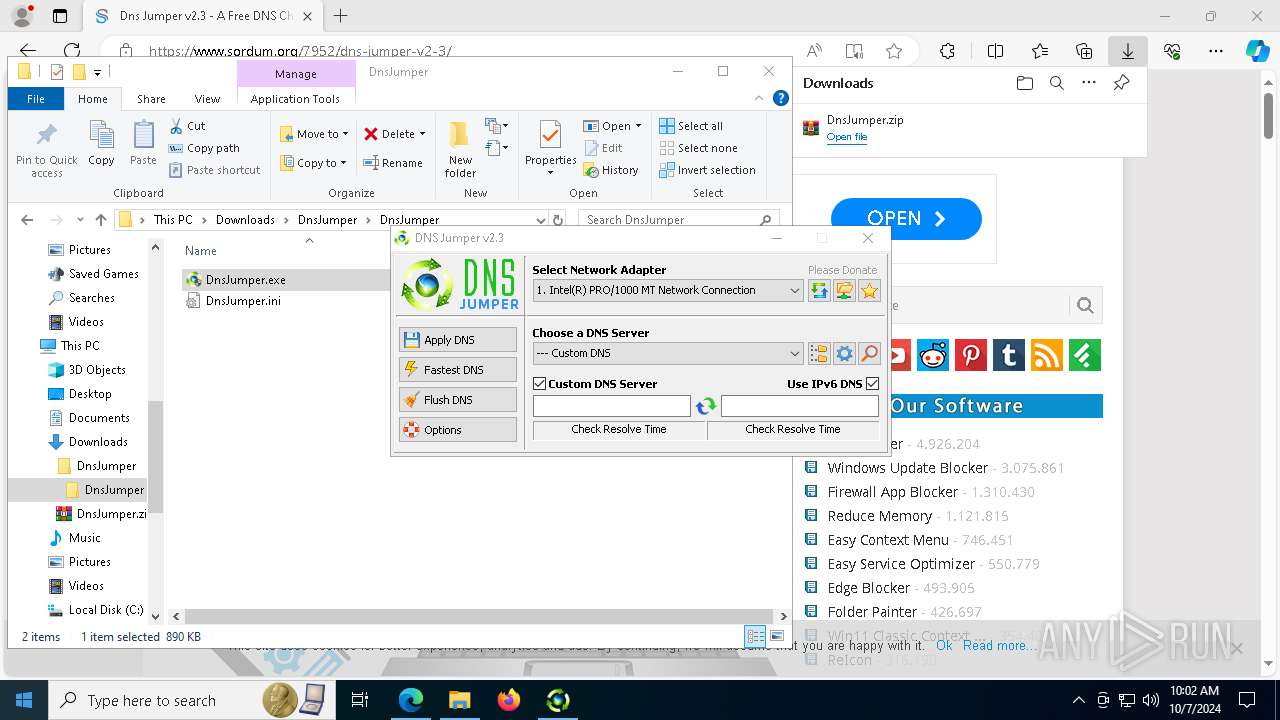This screenshot has width=1280, height=720.
Task: Switch to the Share ribbon tab
Action: click(151, 99)
